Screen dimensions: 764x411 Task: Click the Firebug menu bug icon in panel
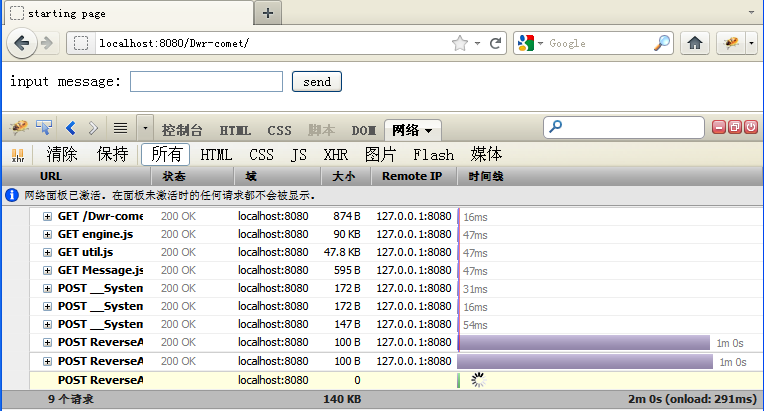[19, 128]
